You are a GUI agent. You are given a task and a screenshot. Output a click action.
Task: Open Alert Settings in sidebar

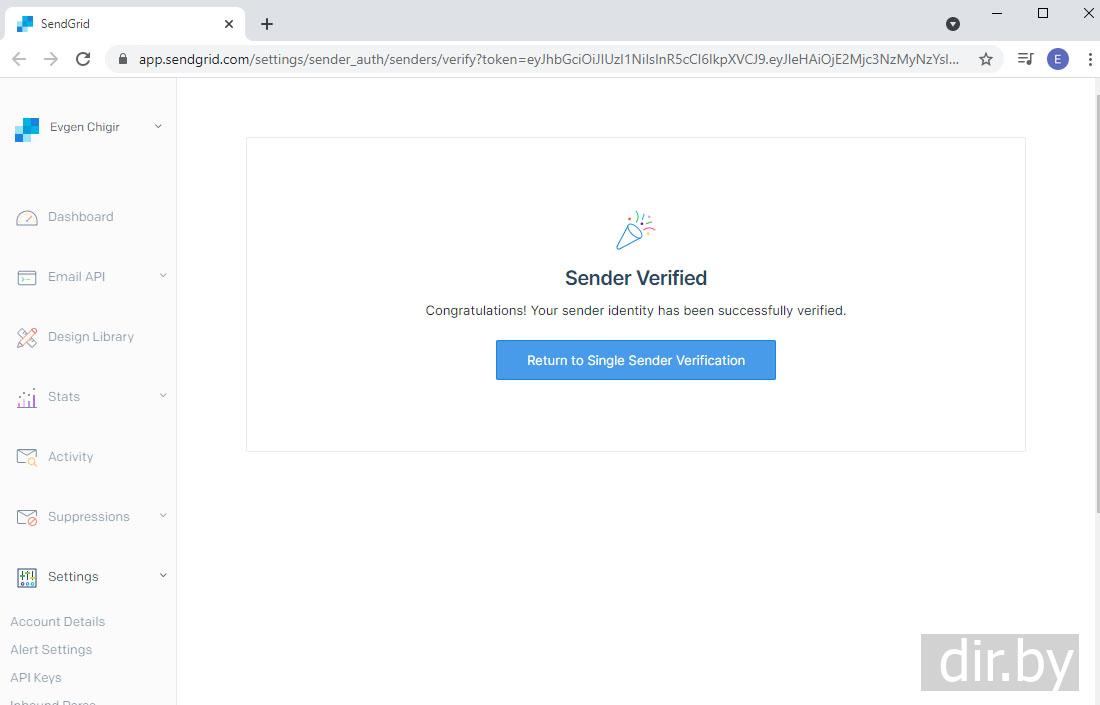pos(51,650)
